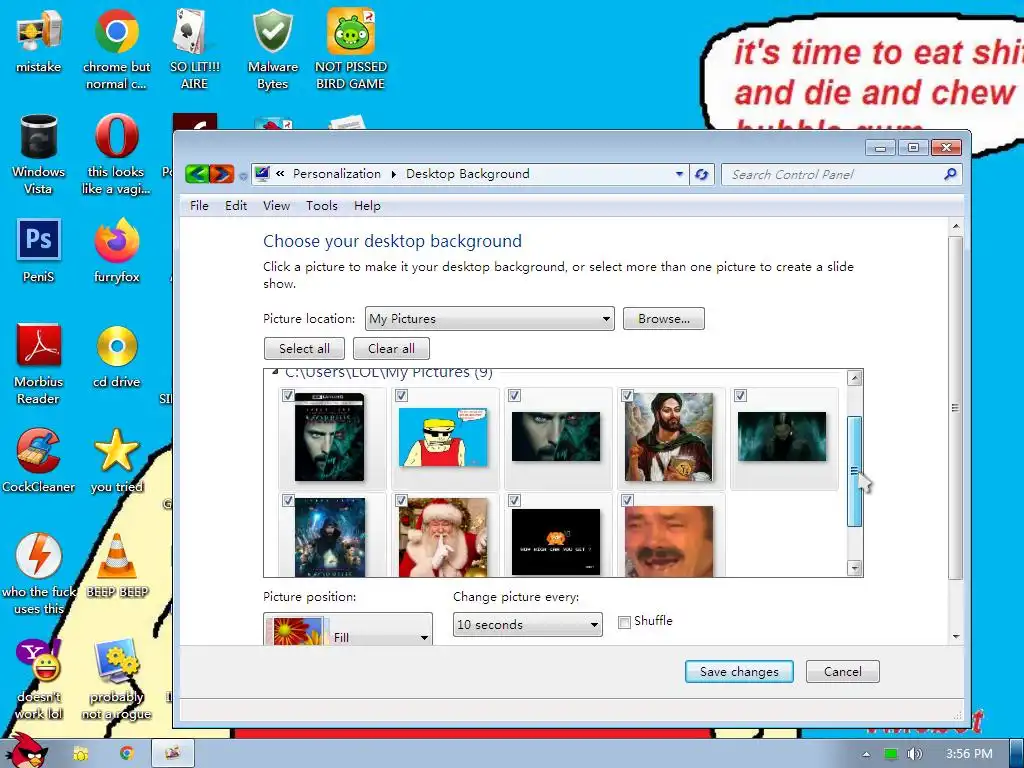Open the 'probably not a rogue' icon
Screen dimensions: 1024x768
(116, 679)
